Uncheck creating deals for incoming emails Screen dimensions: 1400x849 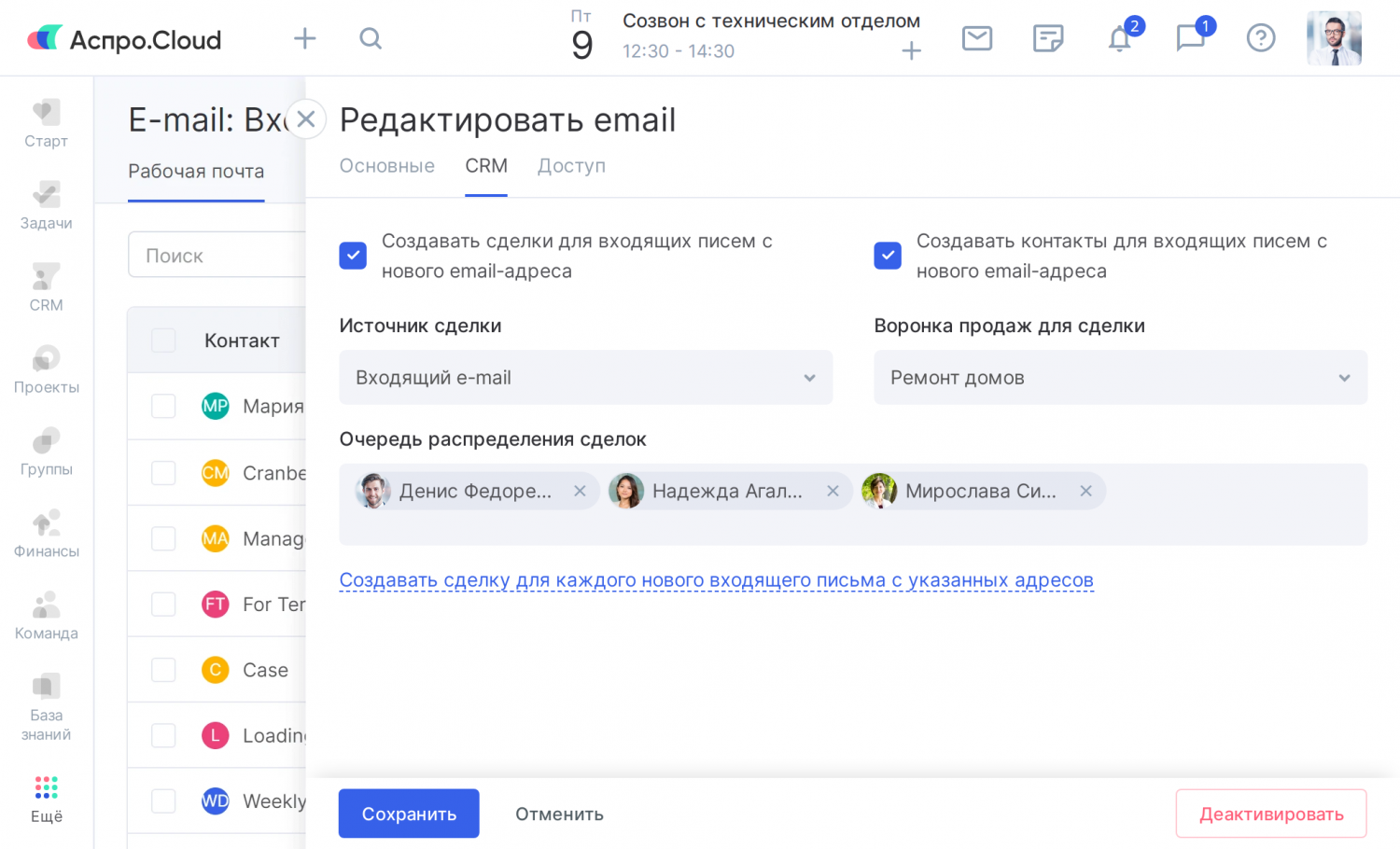tap(353, 256)
